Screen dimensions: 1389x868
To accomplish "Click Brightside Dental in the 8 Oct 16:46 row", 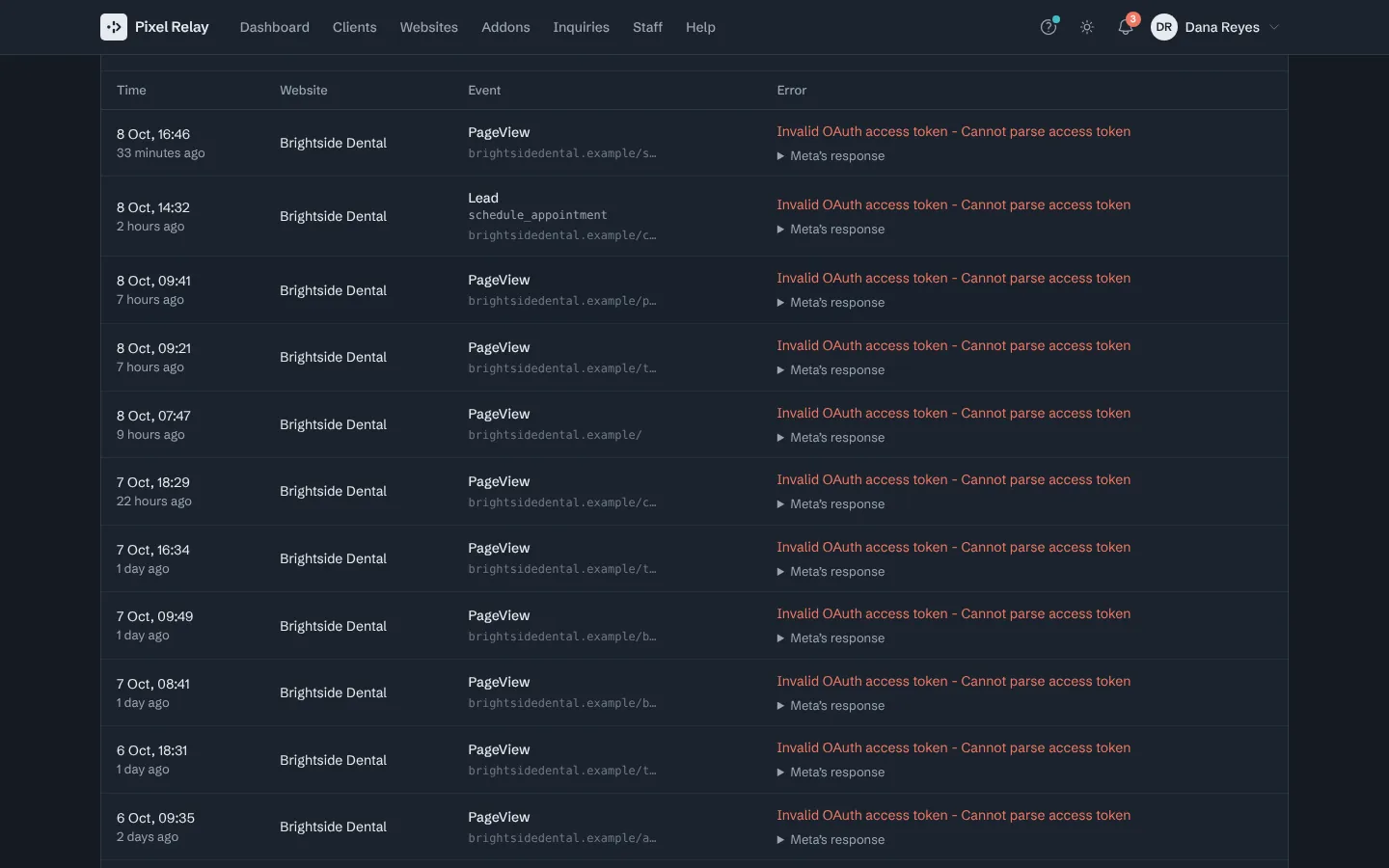I will tap(333, 143).
